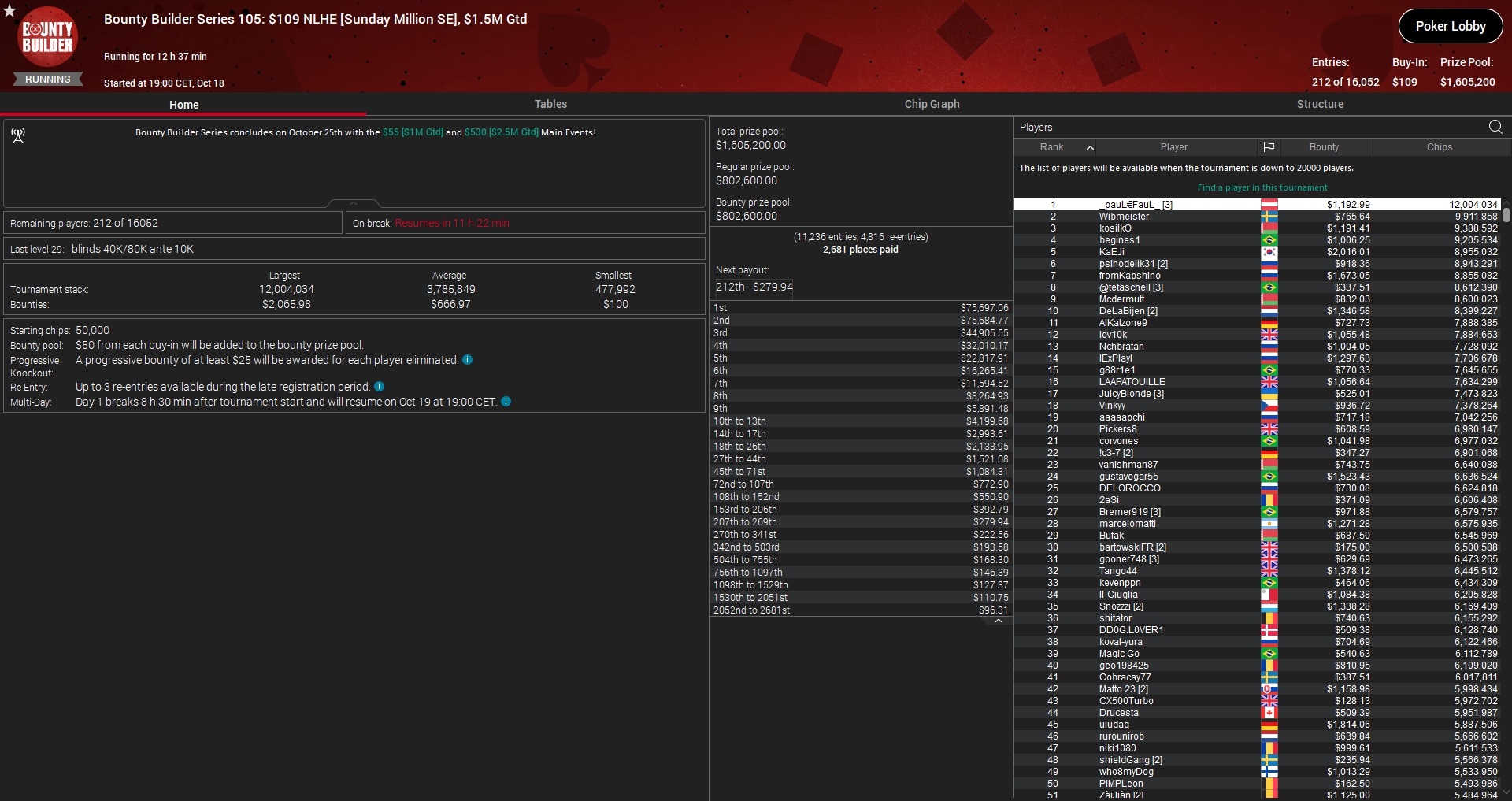Screen dimensions: 1512x801
Task: Select player fromKapshino in list
Action: point(1257,276)
